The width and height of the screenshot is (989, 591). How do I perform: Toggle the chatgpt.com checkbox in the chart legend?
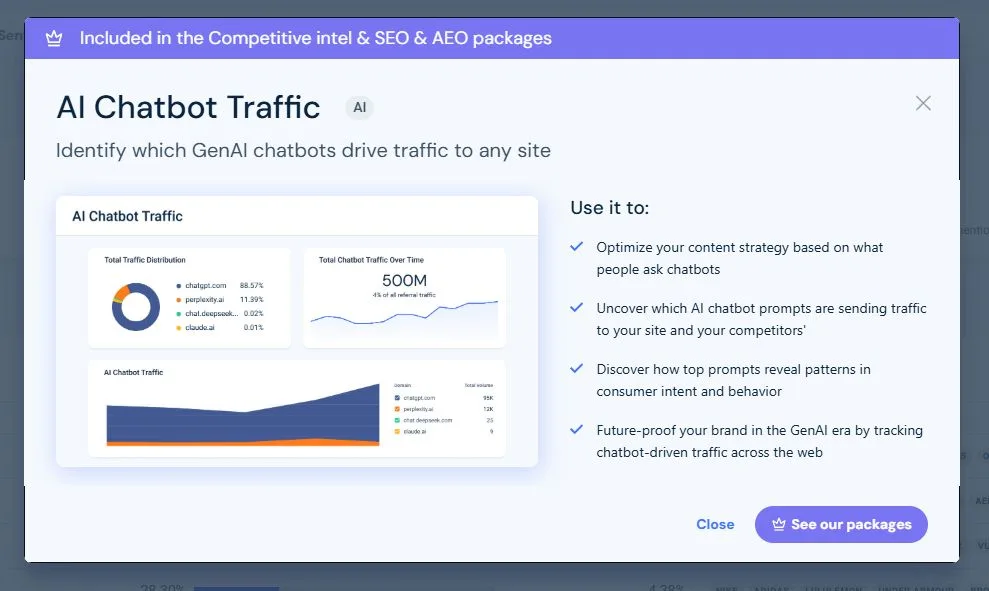[397, 398]
